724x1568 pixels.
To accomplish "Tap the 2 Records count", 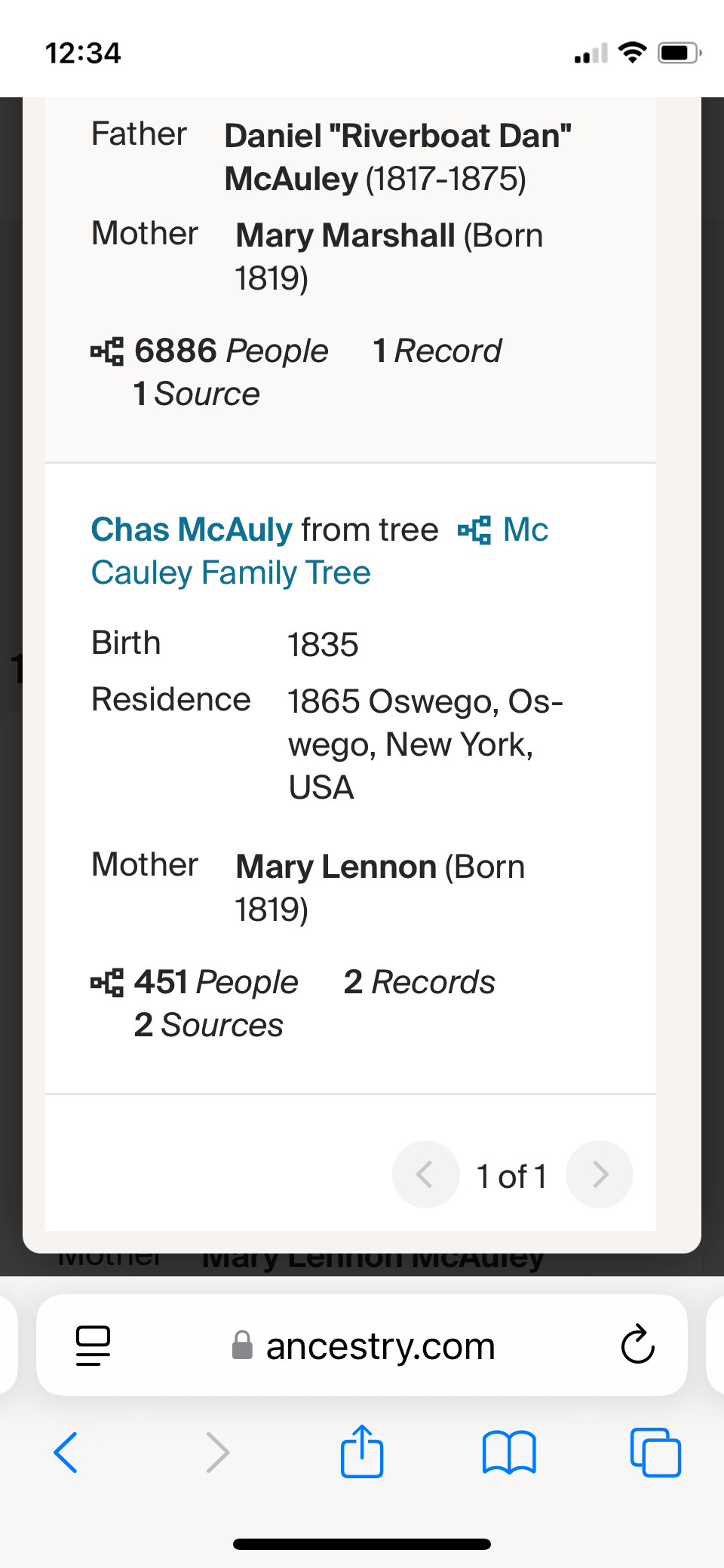I will pos(419,982).
